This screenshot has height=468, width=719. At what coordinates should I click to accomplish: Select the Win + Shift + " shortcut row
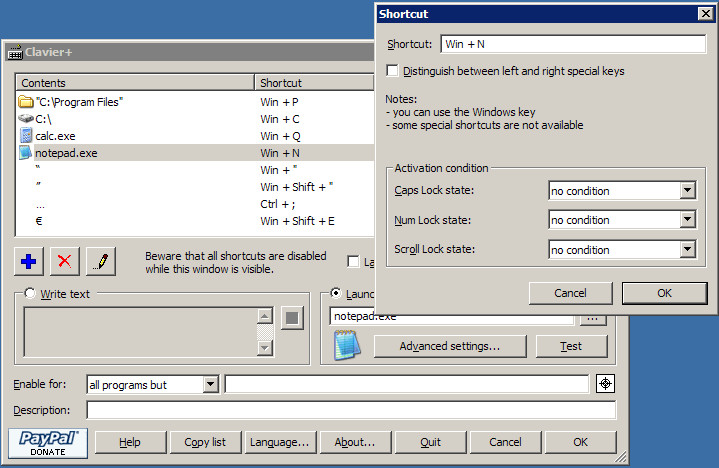(x=196, y=187)
